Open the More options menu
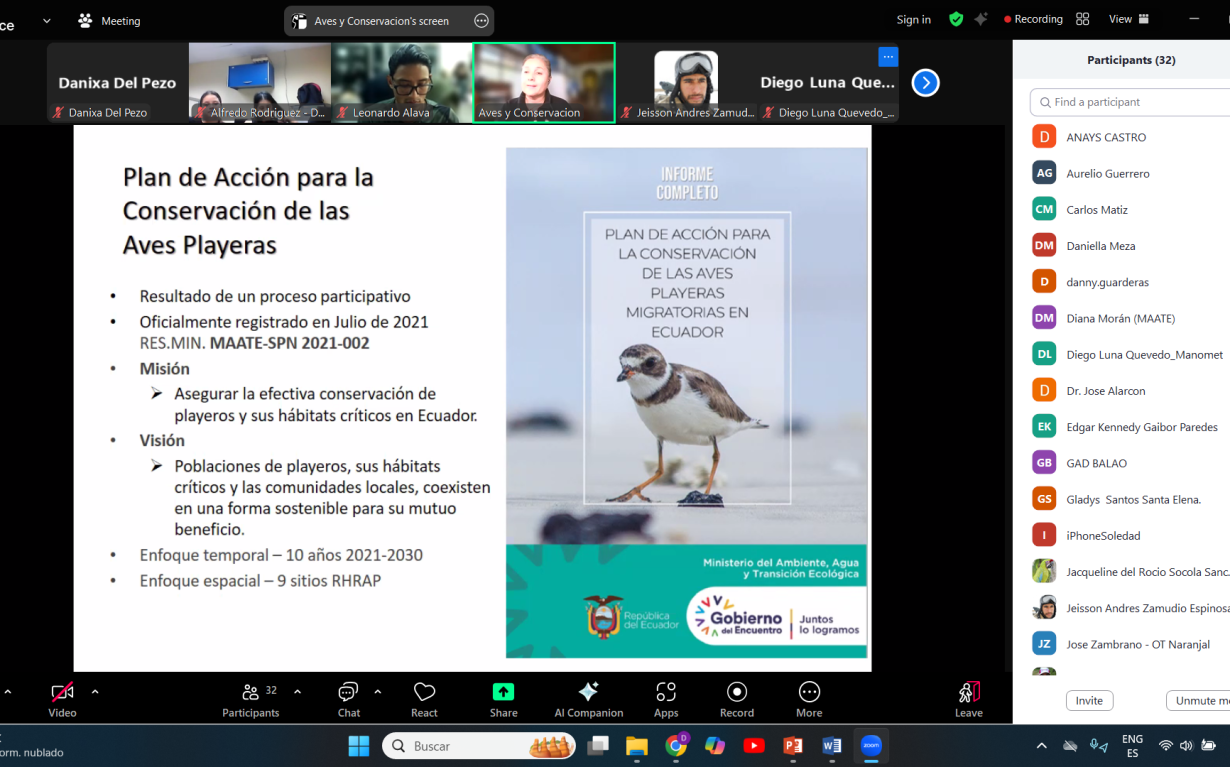 click(808, 697)
